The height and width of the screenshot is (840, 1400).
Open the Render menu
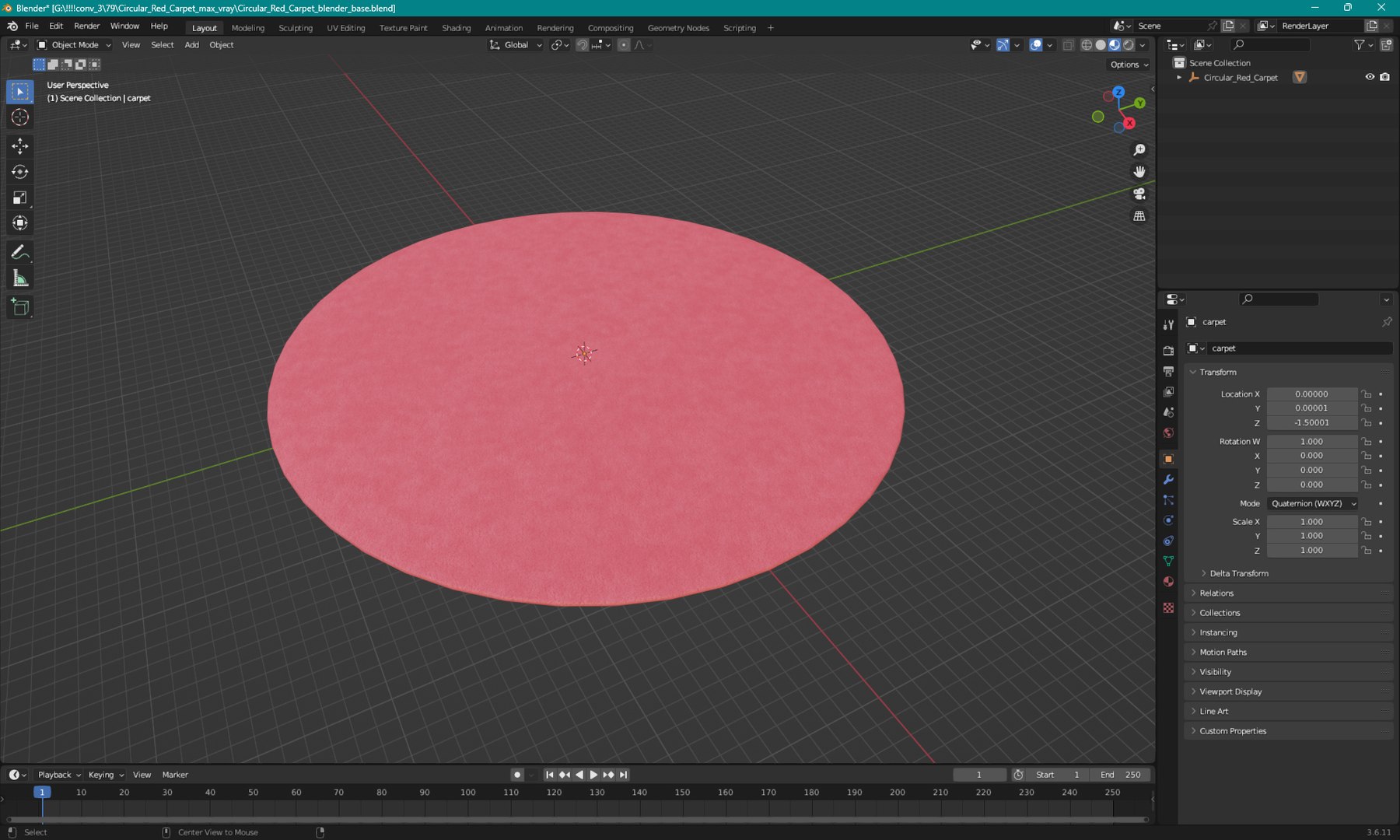(x=86, y=26)
